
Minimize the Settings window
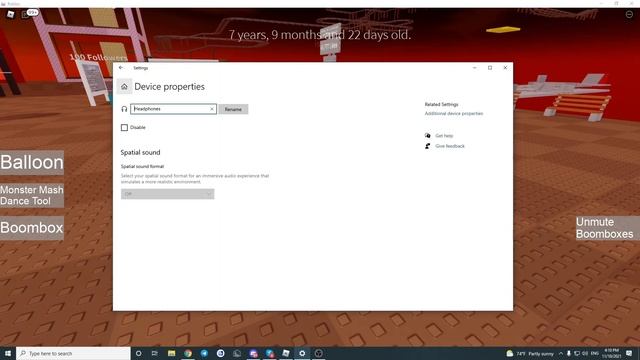475,68
